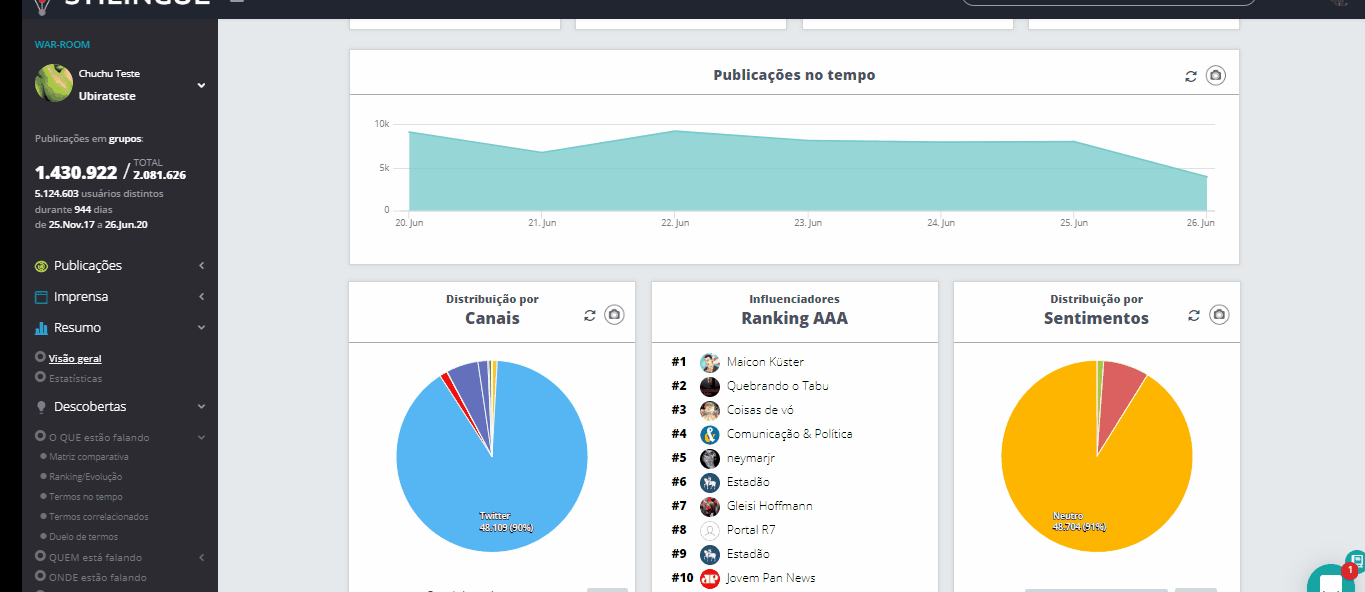1365x592 pixels.
Task: Open Matriz comparativa menu item
Action: (89, 457)
